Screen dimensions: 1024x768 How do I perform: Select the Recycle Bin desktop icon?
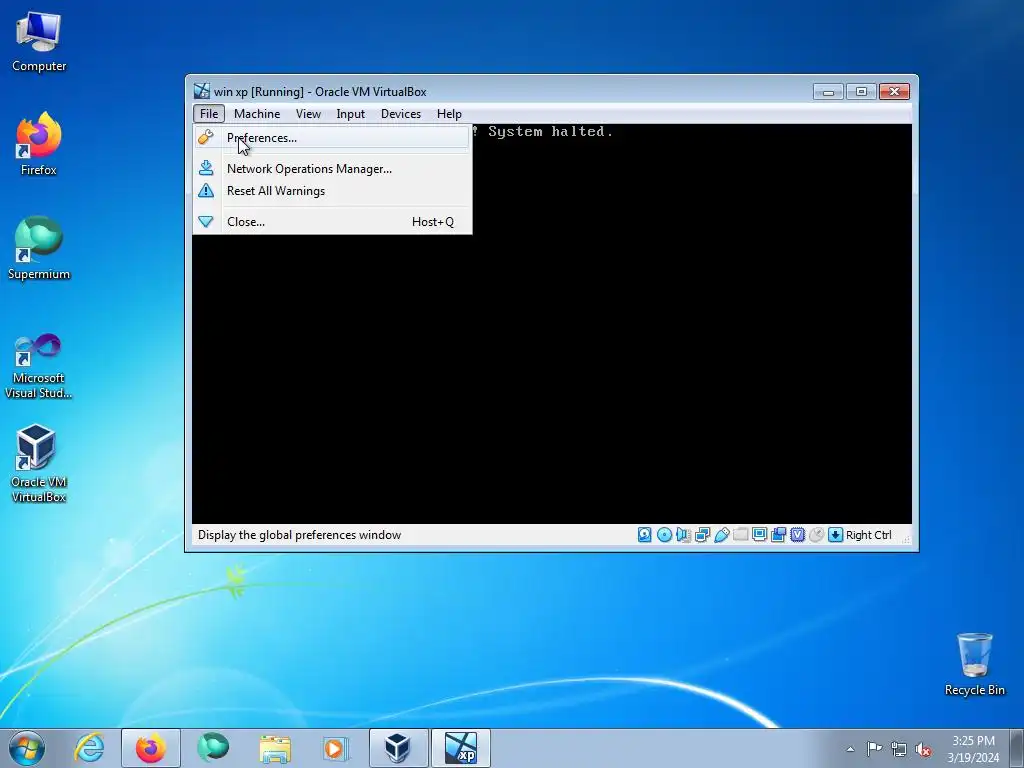click(974, 664)
